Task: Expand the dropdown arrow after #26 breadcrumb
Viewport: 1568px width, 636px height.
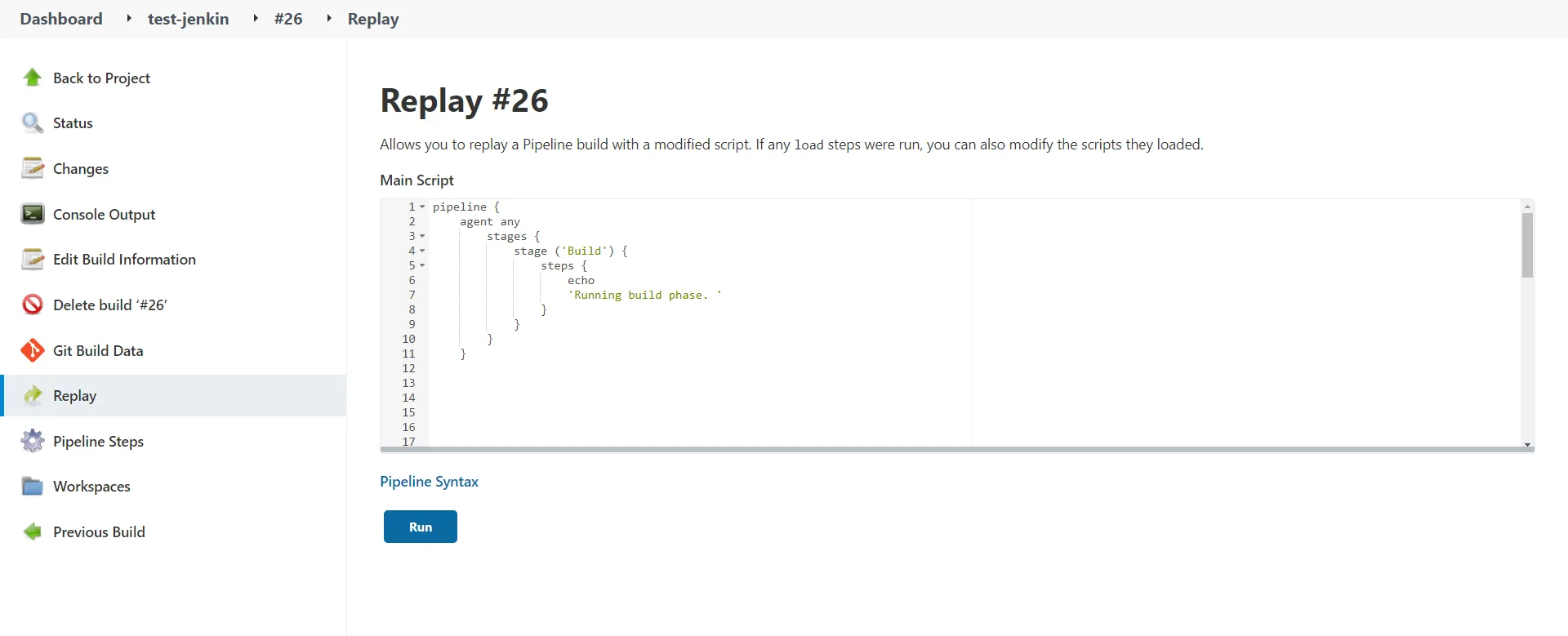Action: point(329,18)
